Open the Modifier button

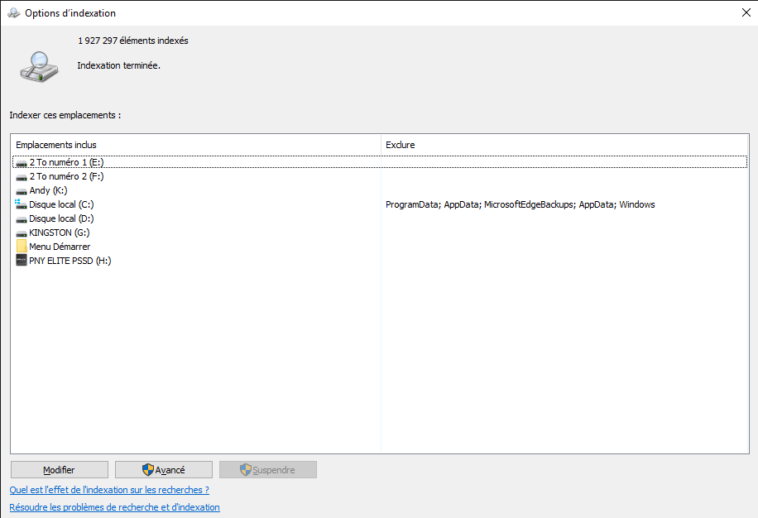59,470
